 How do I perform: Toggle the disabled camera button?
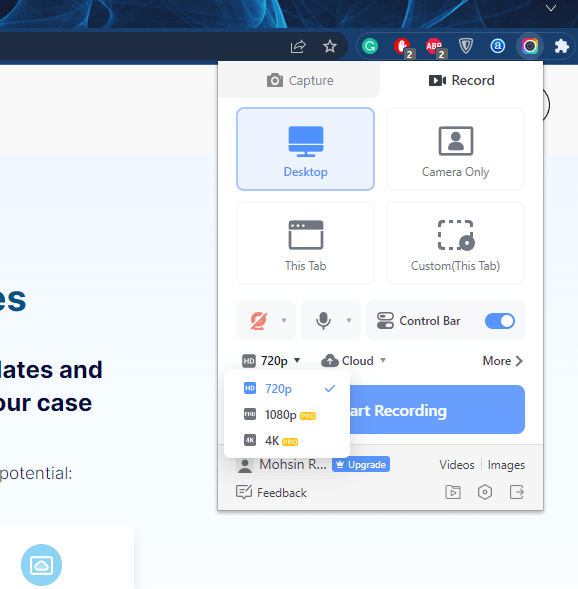259,320
